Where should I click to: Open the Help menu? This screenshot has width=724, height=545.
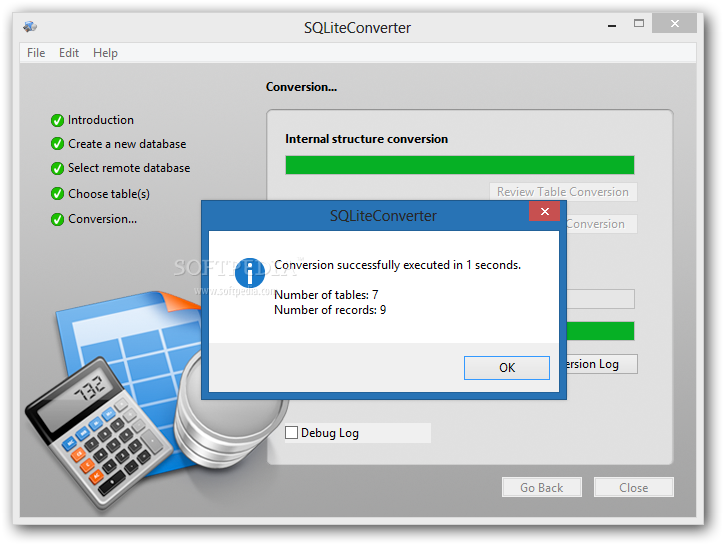(105, 53)
